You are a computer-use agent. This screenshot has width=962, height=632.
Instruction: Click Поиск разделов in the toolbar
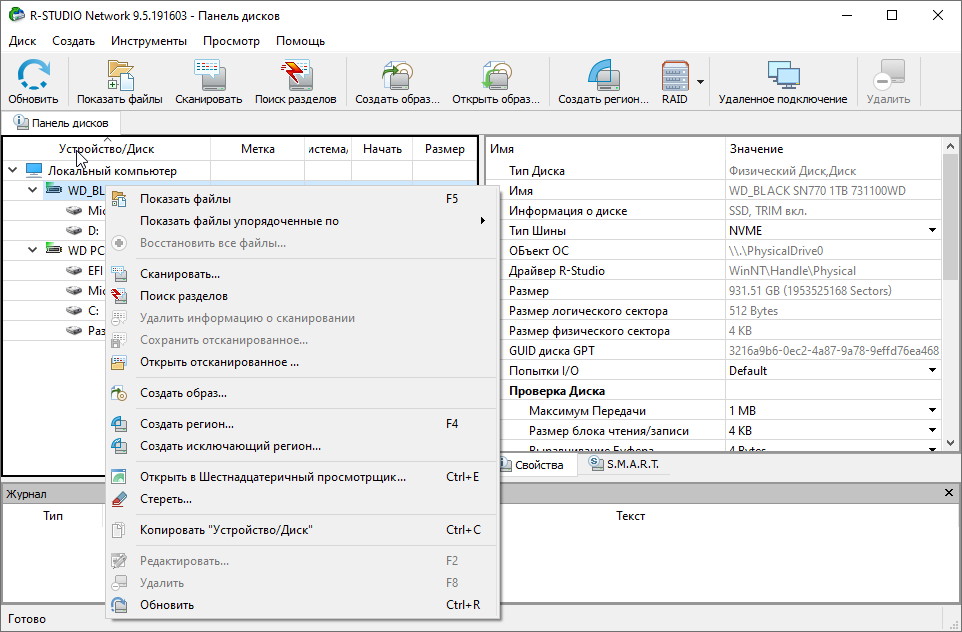pyautogui.click(x=296, y=82)
